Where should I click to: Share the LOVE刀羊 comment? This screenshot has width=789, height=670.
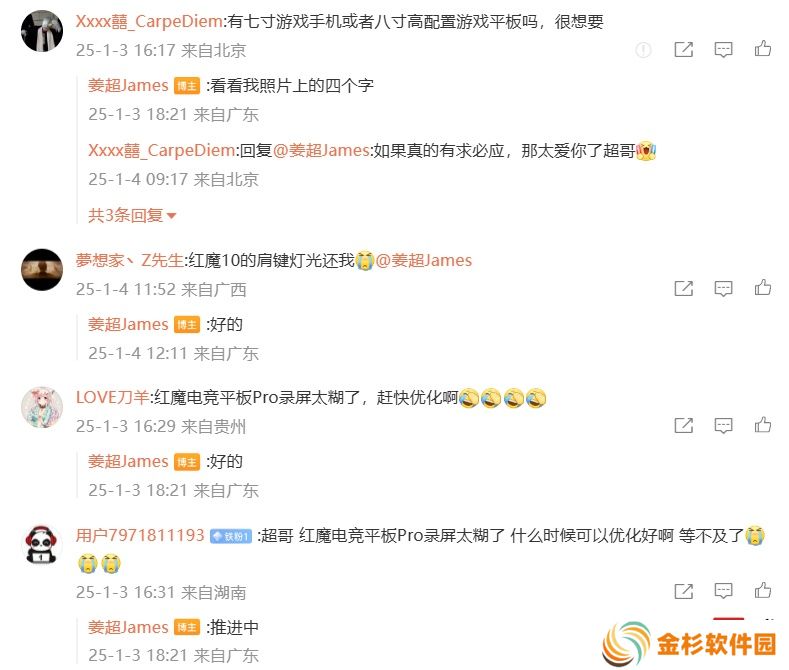click(683, 426)
